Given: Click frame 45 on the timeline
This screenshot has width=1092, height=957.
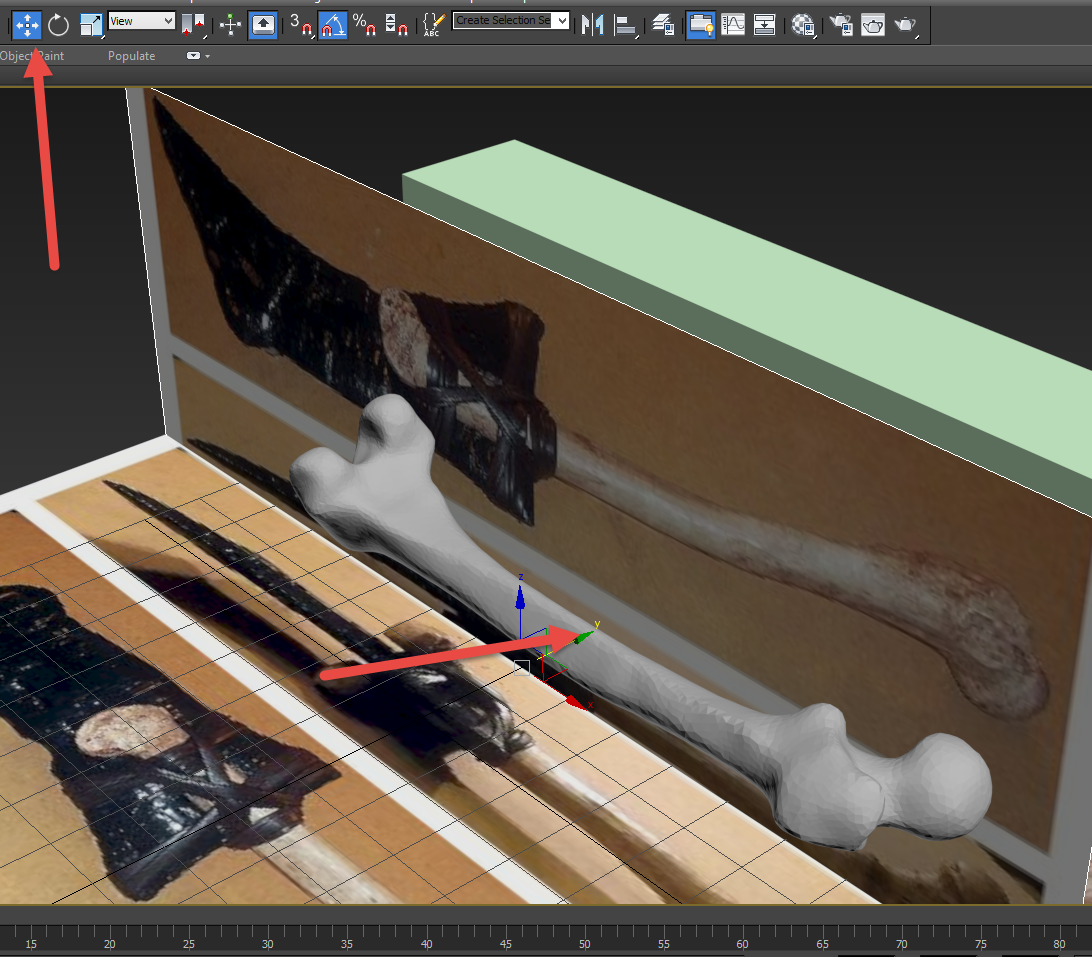Looking at the screenshot, I should tap(506, 944).
